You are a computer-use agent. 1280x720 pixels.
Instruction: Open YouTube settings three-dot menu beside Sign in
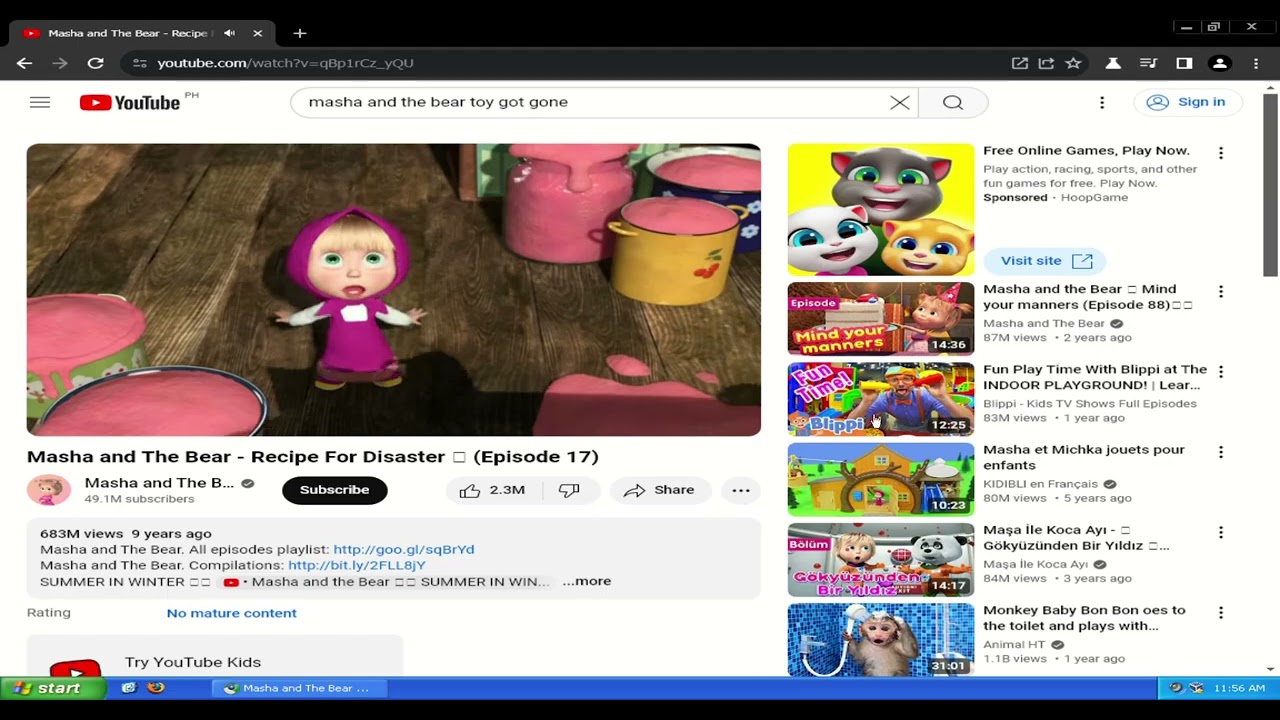[x=1102, y=102]
